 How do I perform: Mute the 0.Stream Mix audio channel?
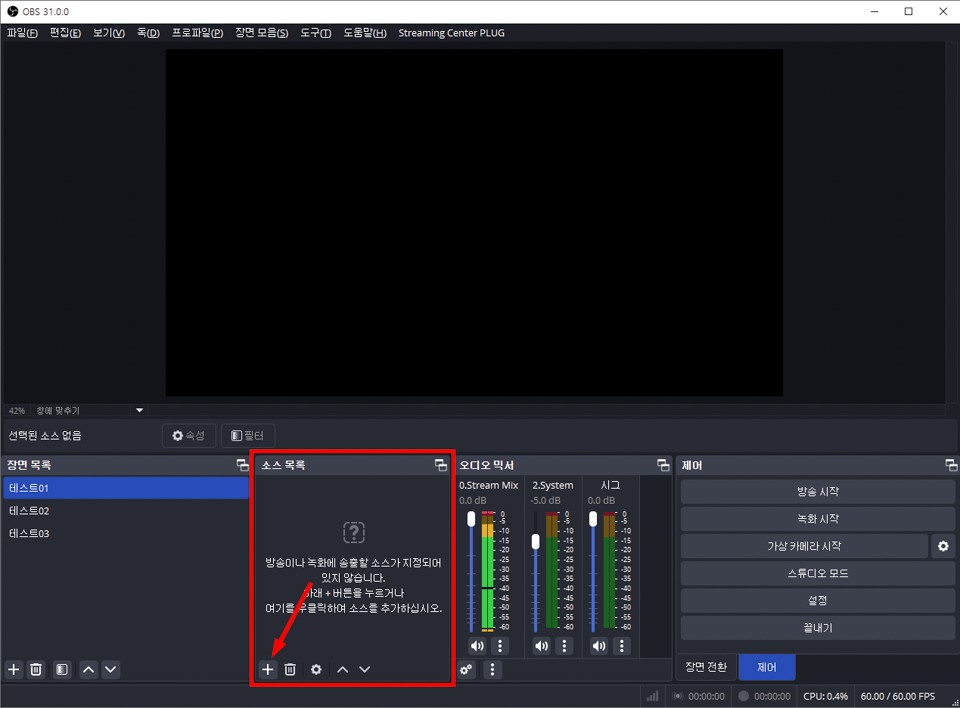[477, 646]
